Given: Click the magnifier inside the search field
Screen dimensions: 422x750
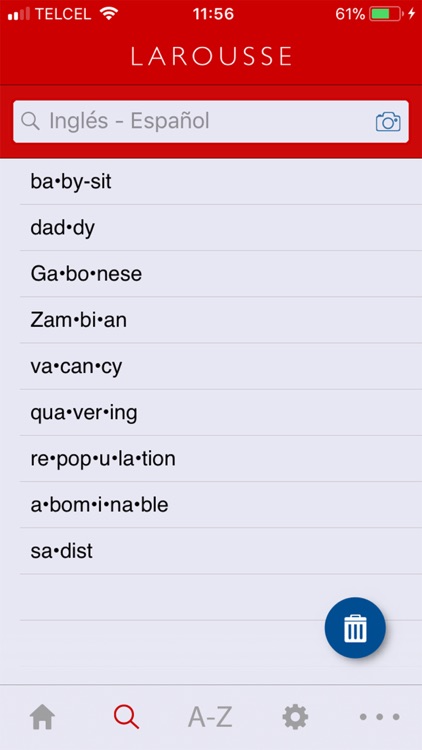Looking at the screenshot, I should click(x=31, y=121).
